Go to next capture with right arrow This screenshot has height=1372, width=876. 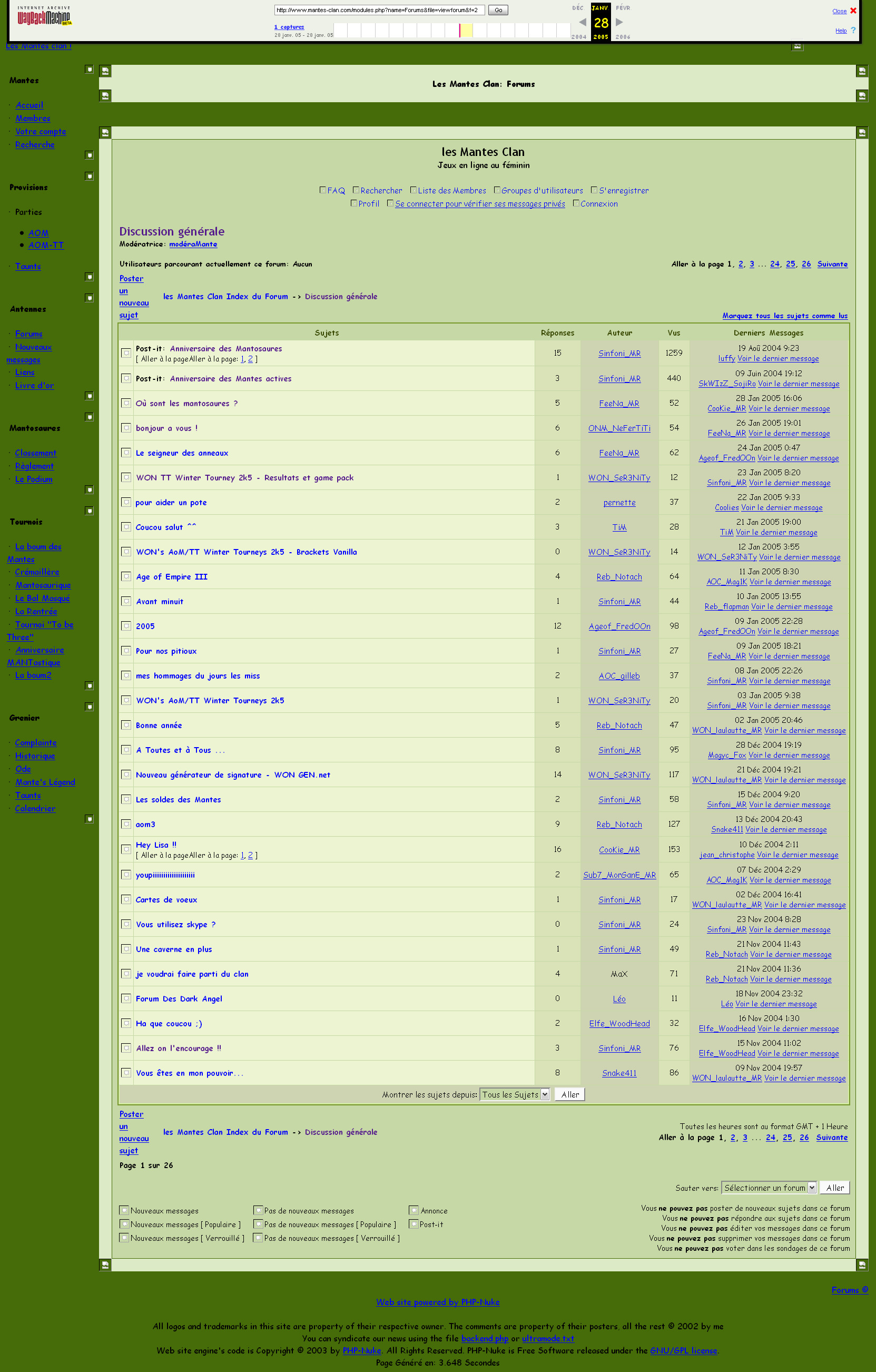pyautogui.click(x=619, y=22)
